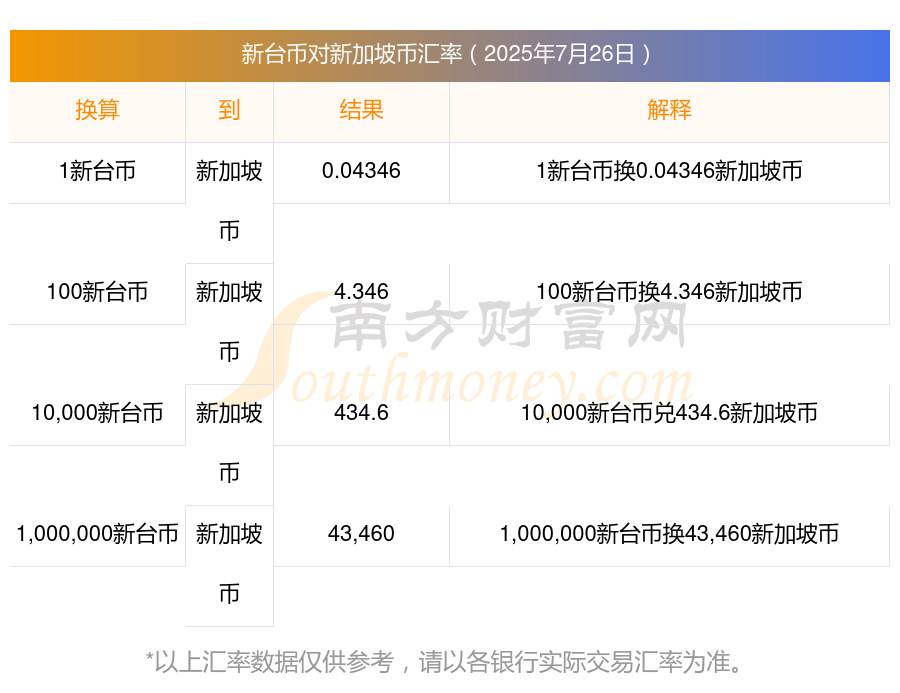The width and height of the screenshot is (900, 693).
Task: Click the result value 0.04346
Action: pyautogui.click(x=361, y=171)
